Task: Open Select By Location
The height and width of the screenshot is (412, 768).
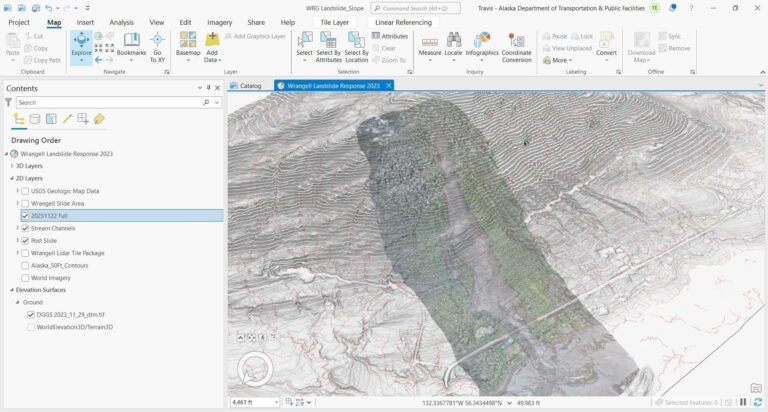Action: (356, 48)
